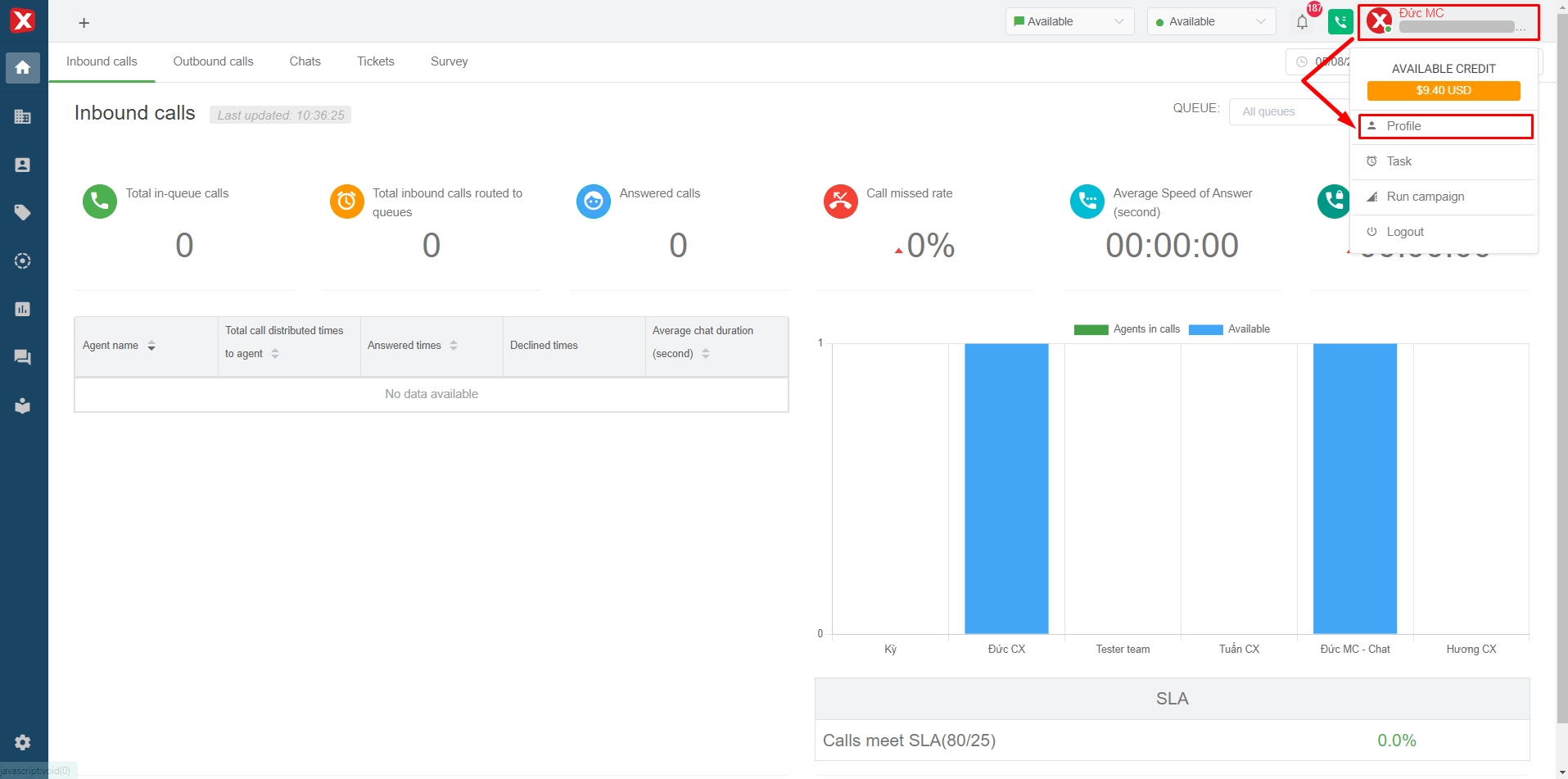Sort table by Agent name
The width and height of the screenshot is (1568, 779).
click(151, 346)
